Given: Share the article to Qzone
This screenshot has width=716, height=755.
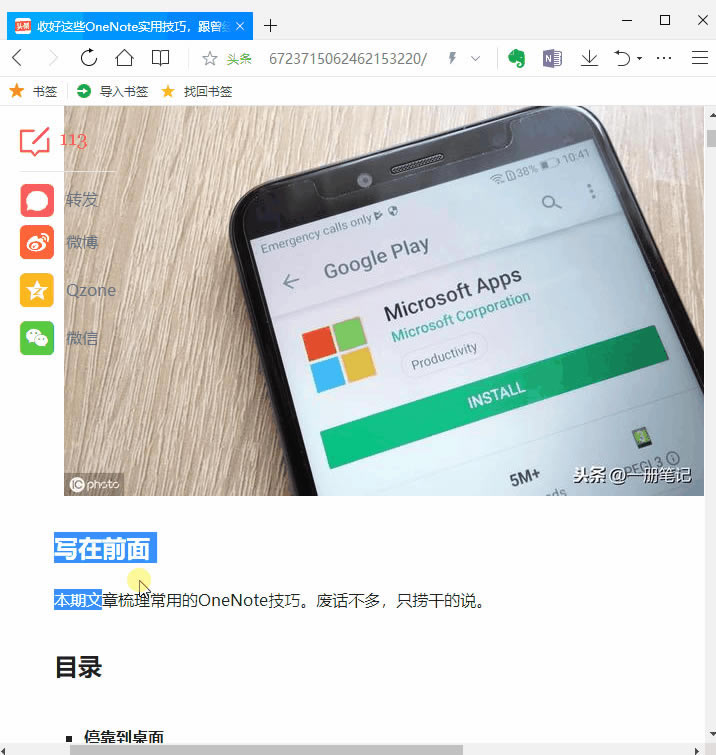Looking at the screenshot, I should [x=37, y=290].
